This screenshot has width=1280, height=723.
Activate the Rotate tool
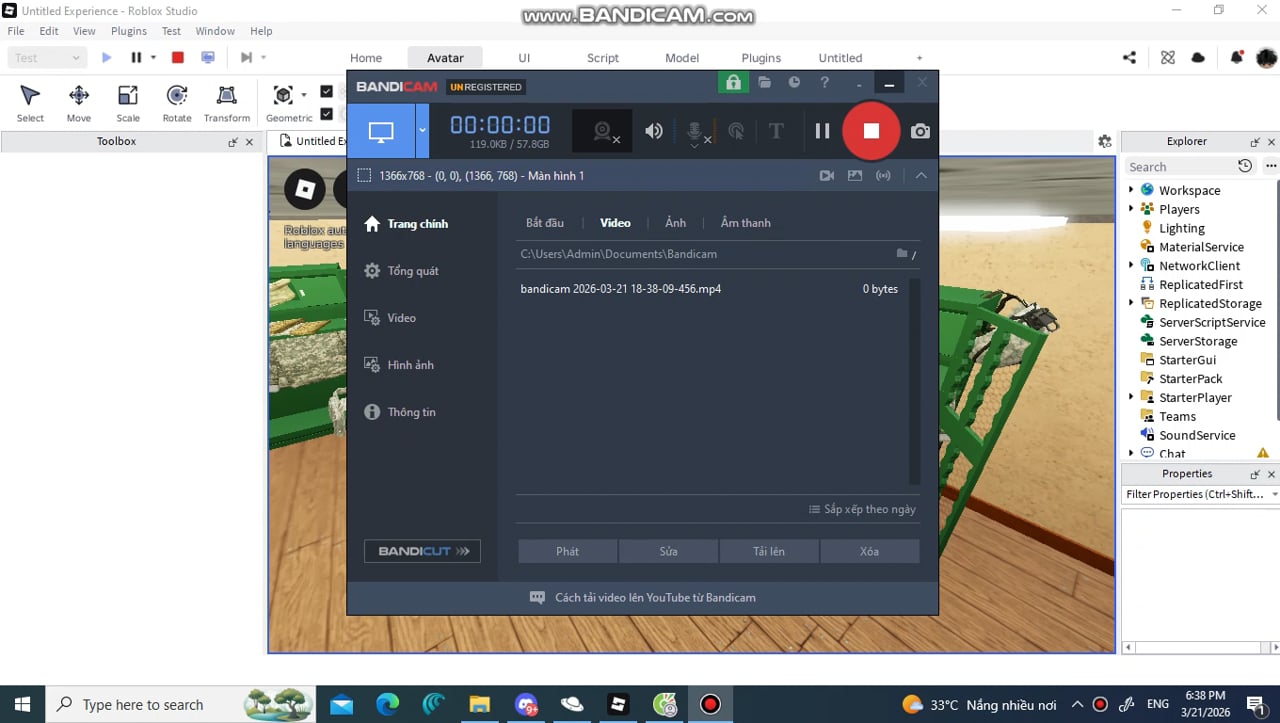[177, 104]
